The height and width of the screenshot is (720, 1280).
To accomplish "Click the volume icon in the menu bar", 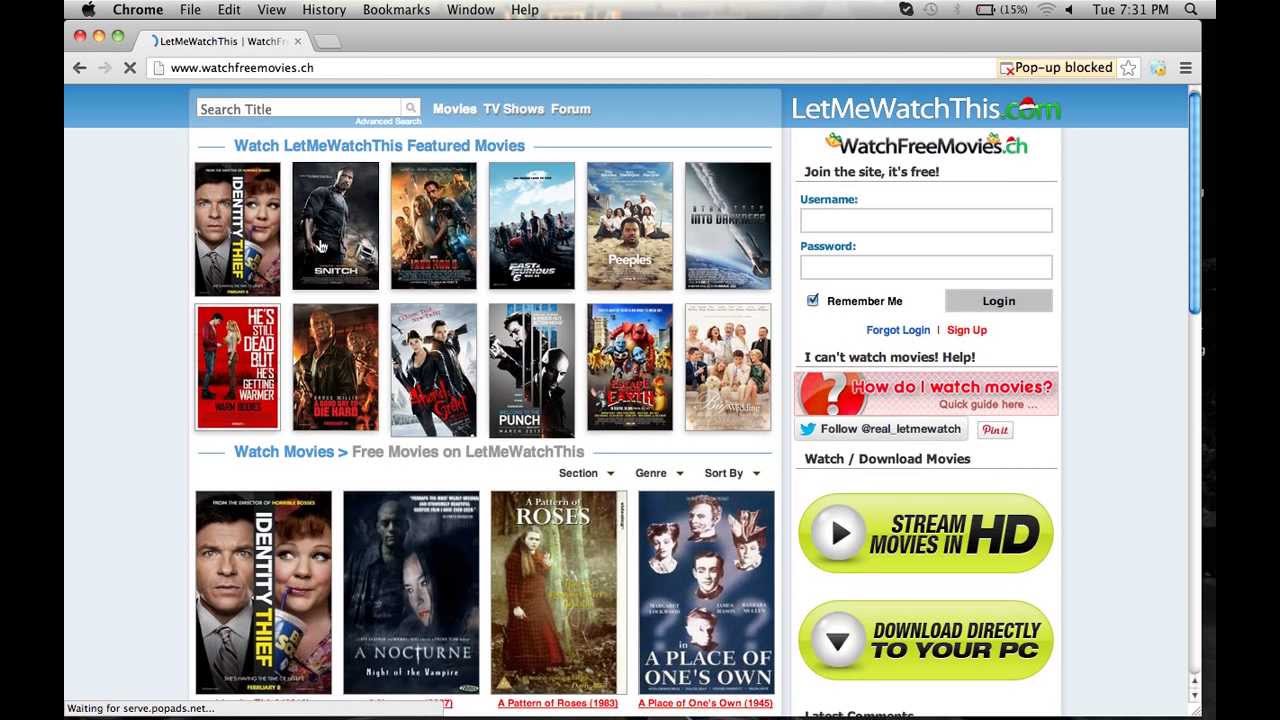I will [x=1068, y=9].
